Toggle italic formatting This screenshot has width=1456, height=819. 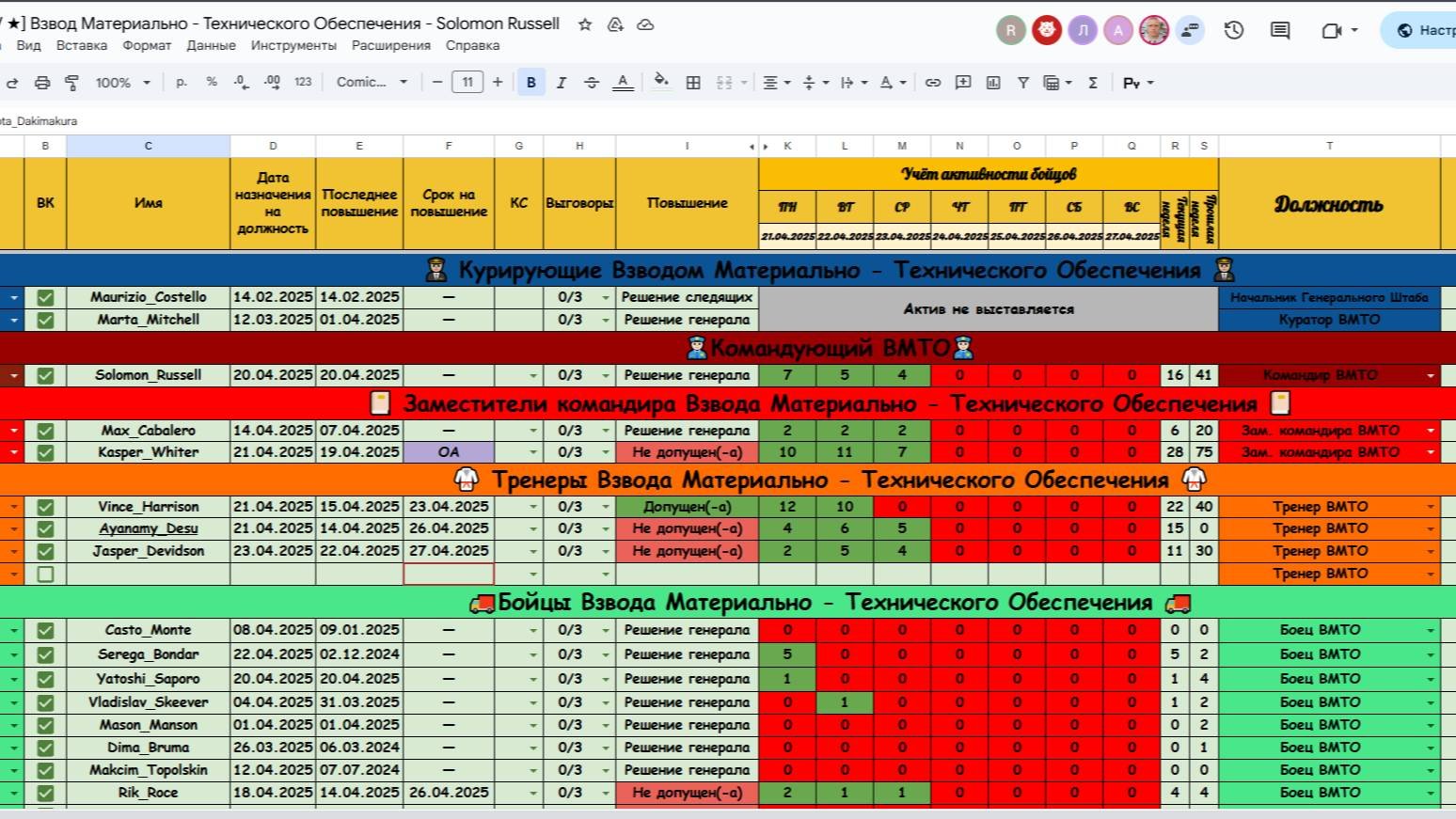click(562, 83)
